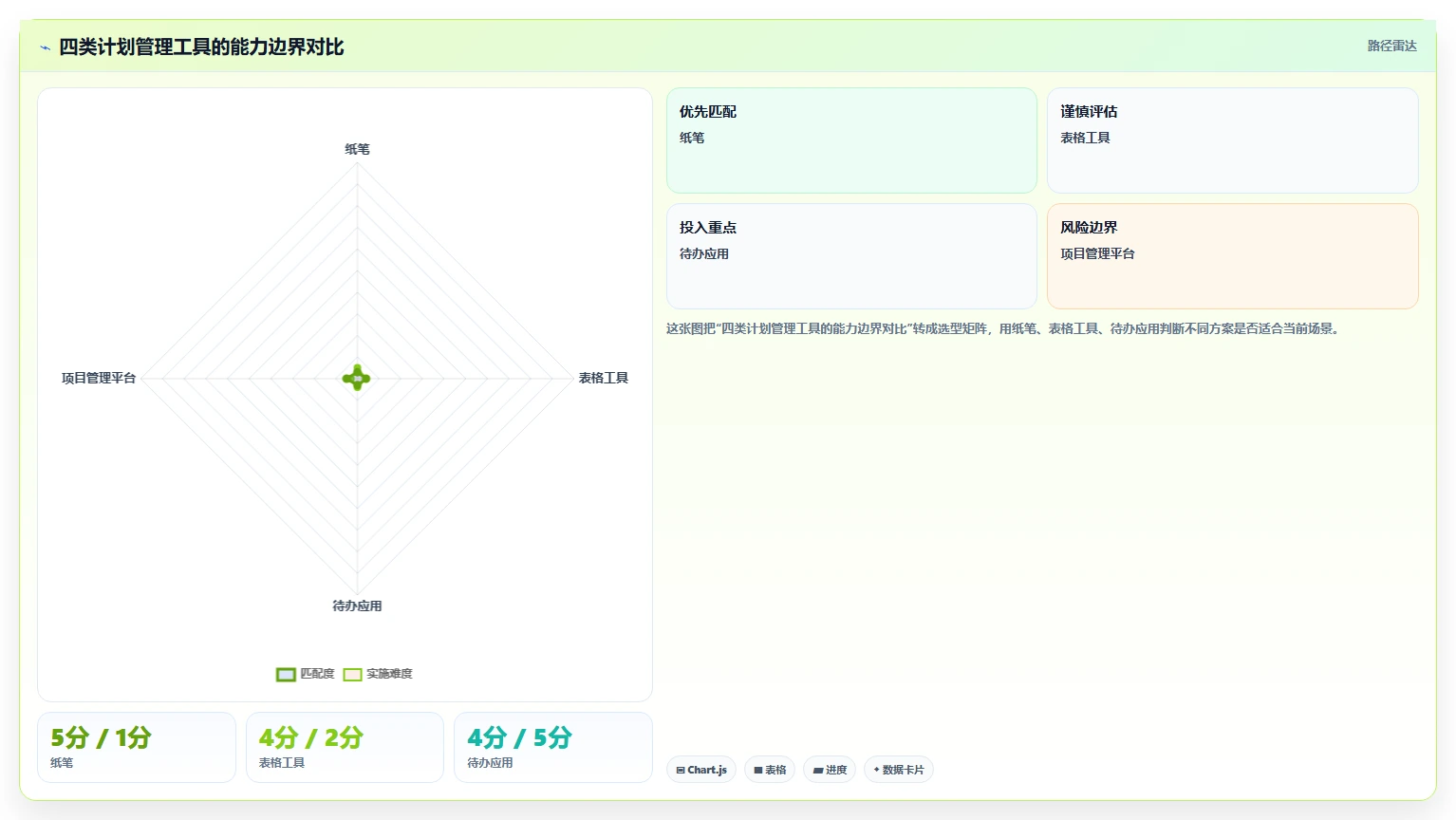Click the sparkle icon in 数据卡片 tag

click(x=877, y=770)
